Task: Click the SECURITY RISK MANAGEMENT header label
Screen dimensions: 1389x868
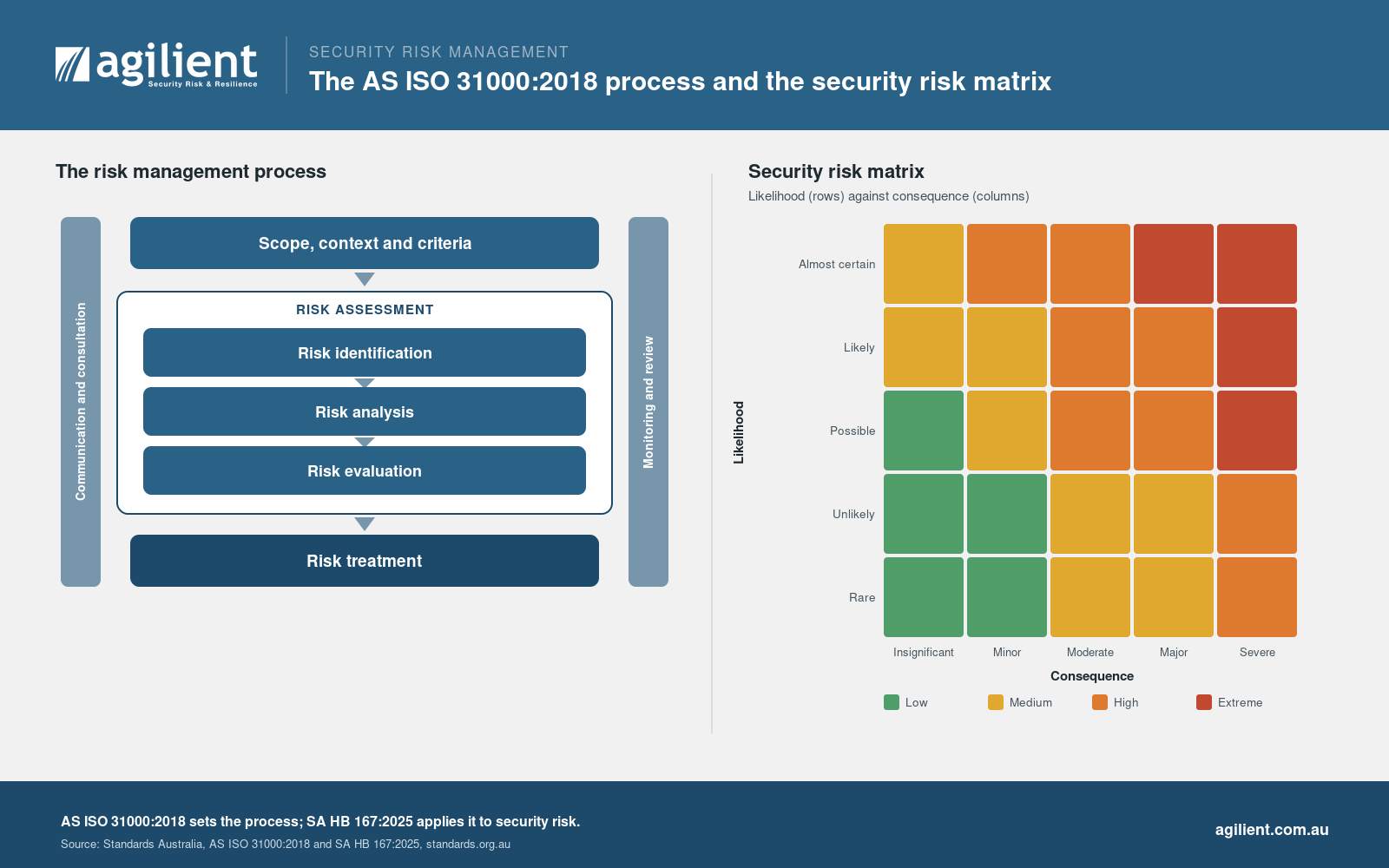Action: (438, 52)
